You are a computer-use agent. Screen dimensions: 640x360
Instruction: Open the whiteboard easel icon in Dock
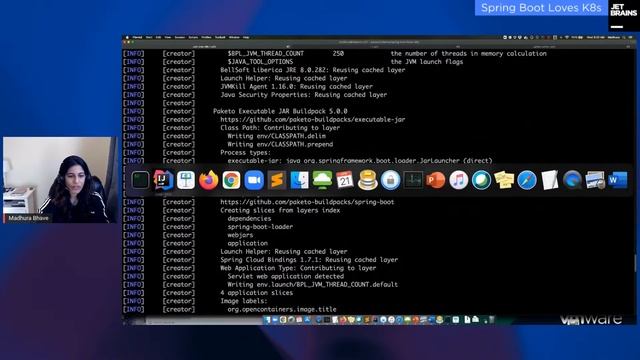186,180
